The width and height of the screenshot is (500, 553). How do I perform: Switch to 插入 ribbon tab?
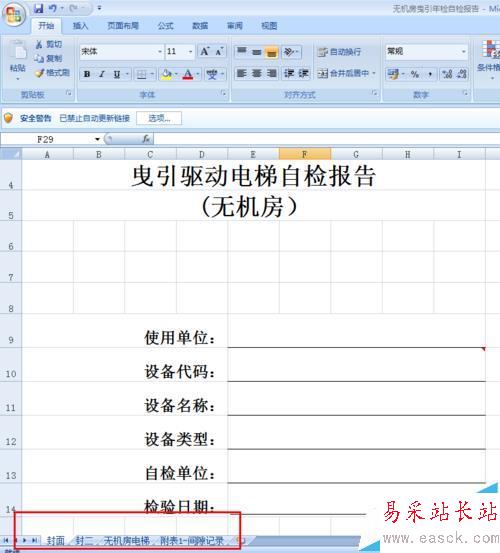point(80,26)
